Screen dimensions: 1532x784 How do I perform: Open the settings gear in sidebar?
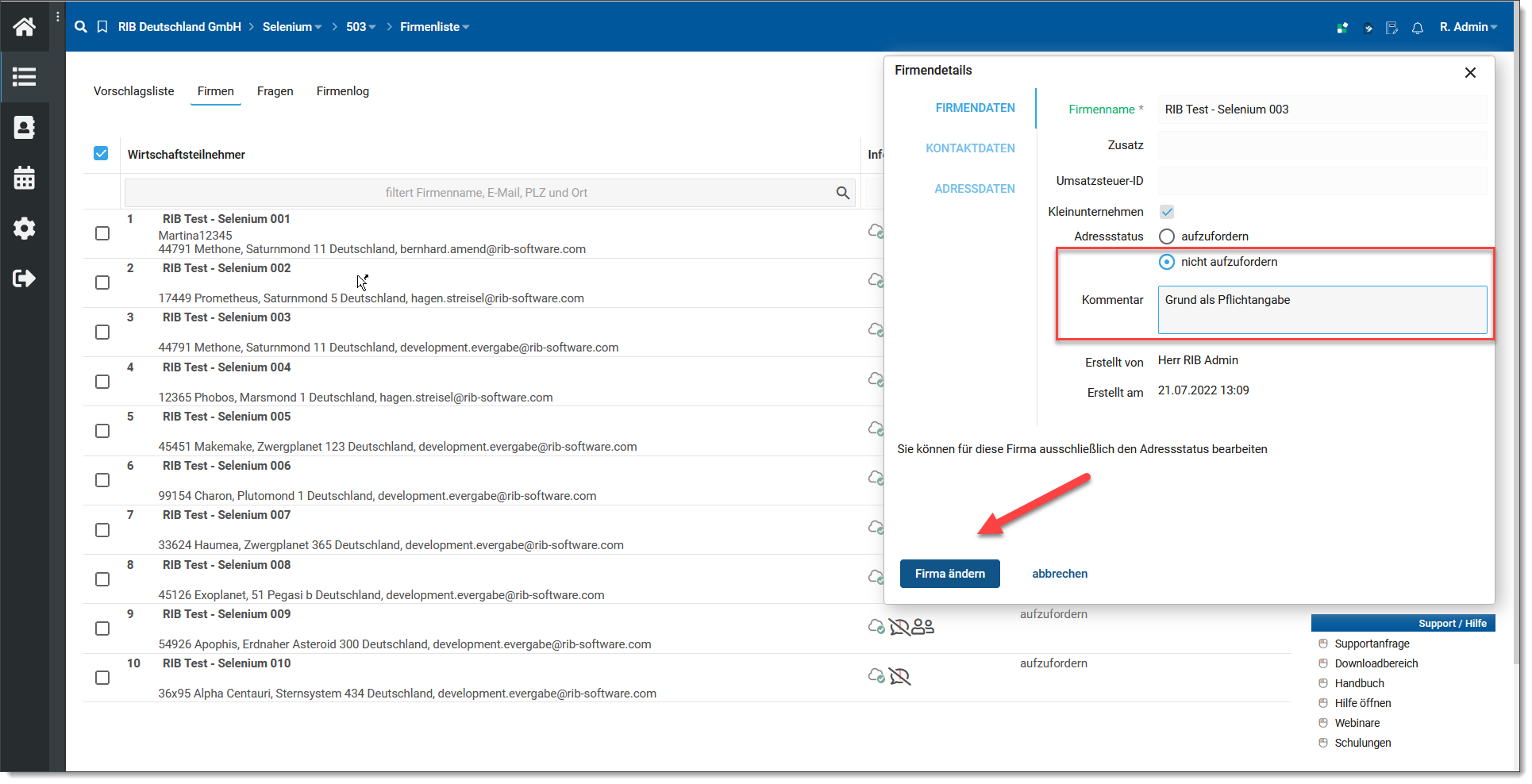click(x=24, y=229)
